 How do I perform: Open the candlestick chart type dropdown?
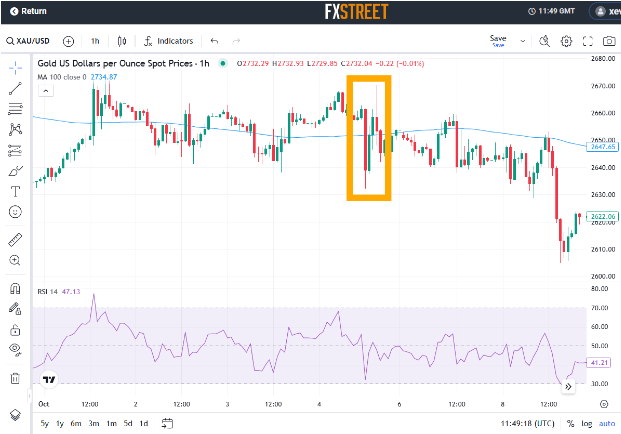click(x=123, y=41)
